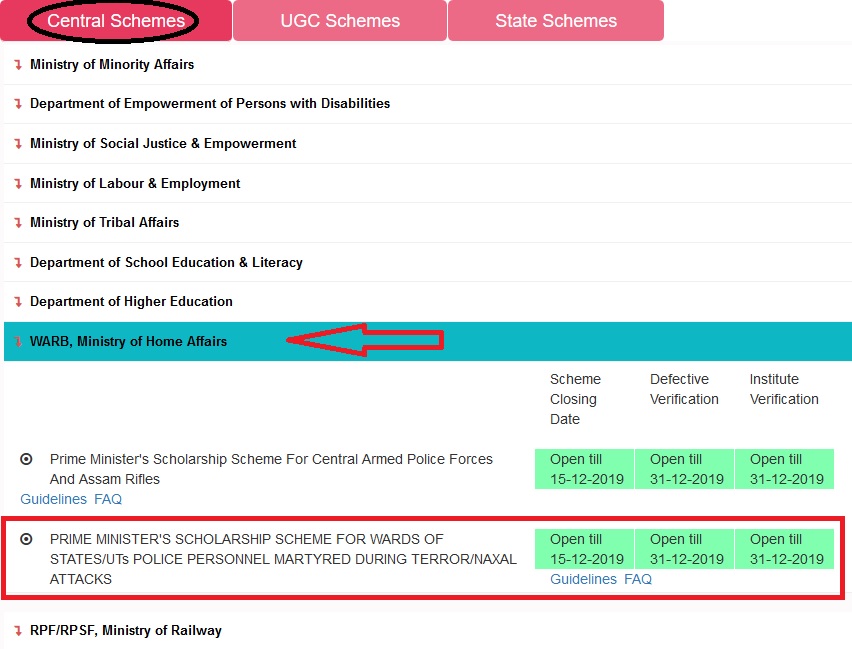Switch to UGC Schemes tab
Screen dimensions: 852x649
[340, 21]
